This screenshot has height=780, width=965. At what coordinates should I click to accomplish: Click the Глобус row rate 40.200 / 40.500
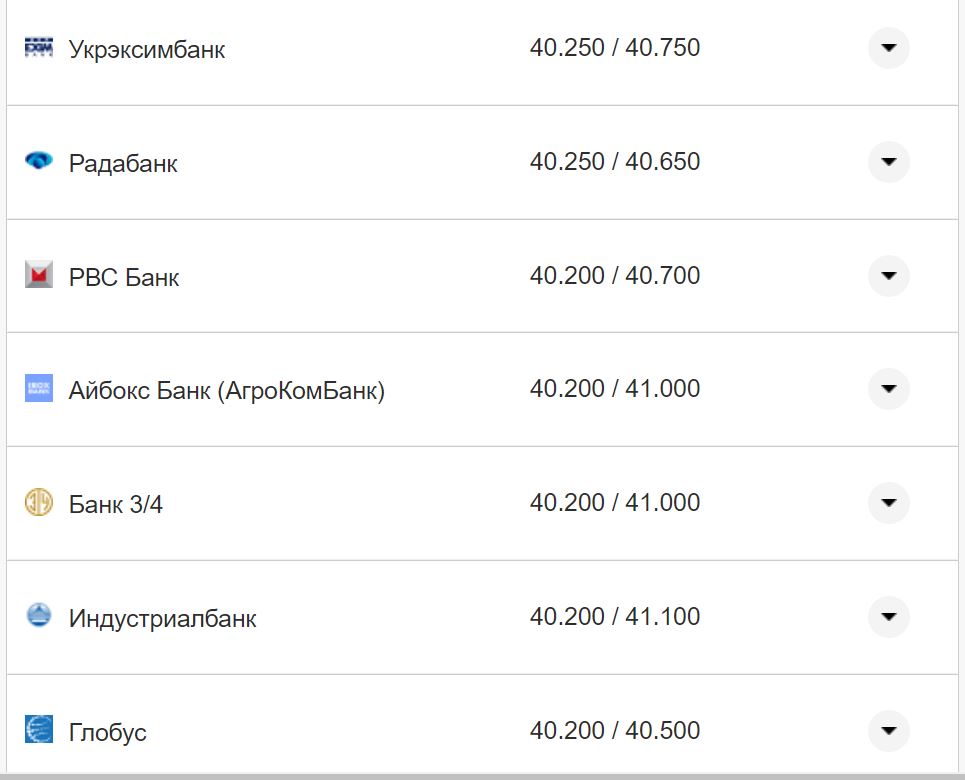616,730
